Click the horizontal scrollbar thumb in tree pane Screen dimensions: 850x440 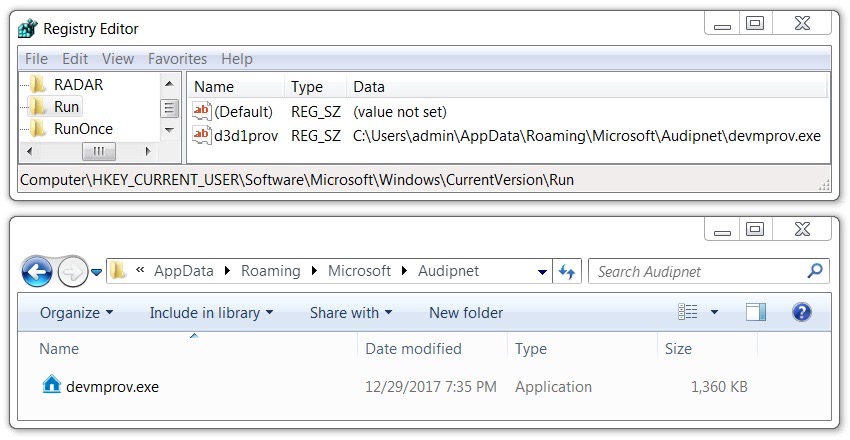[x=98, y=152]
